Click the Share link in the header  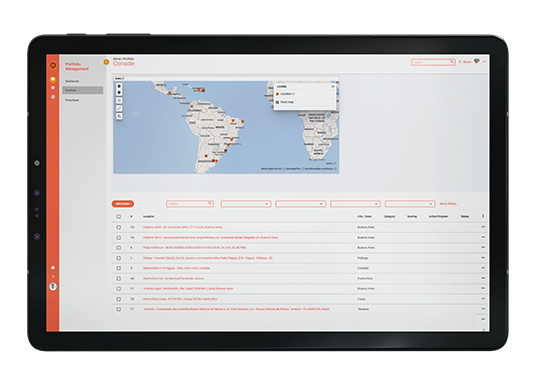(465, 62)
